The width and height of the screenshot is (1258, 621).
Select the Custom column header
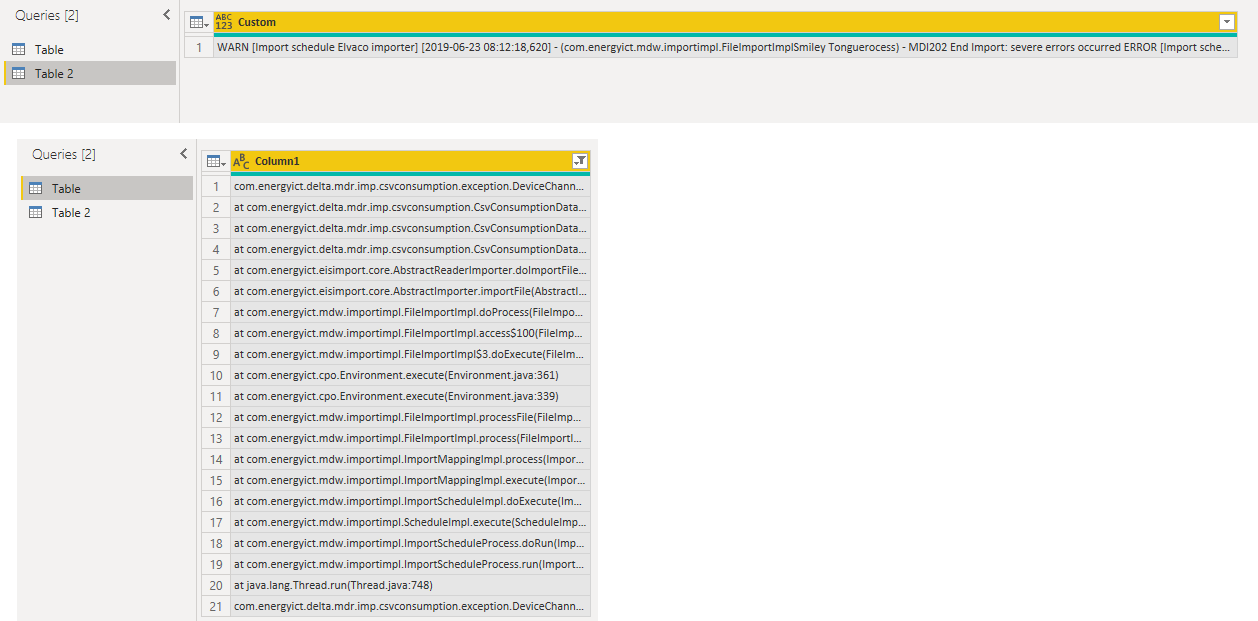coord(725,22)
